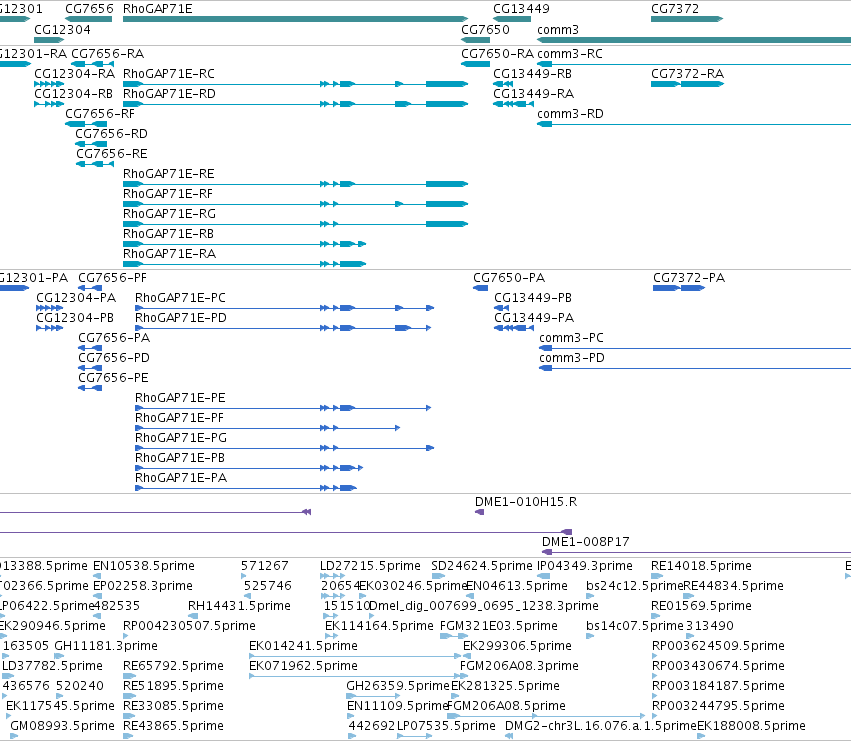Click the CG7656 gene label
This screenshot has height=741, width=851.
coord(89,9)
